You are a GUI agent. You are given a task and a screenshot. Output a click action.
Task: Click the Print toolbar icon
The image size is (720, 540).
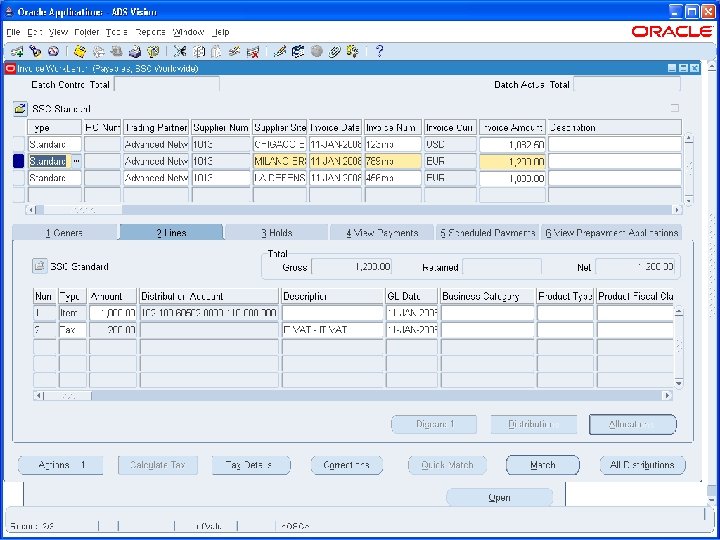pos(135,51)
